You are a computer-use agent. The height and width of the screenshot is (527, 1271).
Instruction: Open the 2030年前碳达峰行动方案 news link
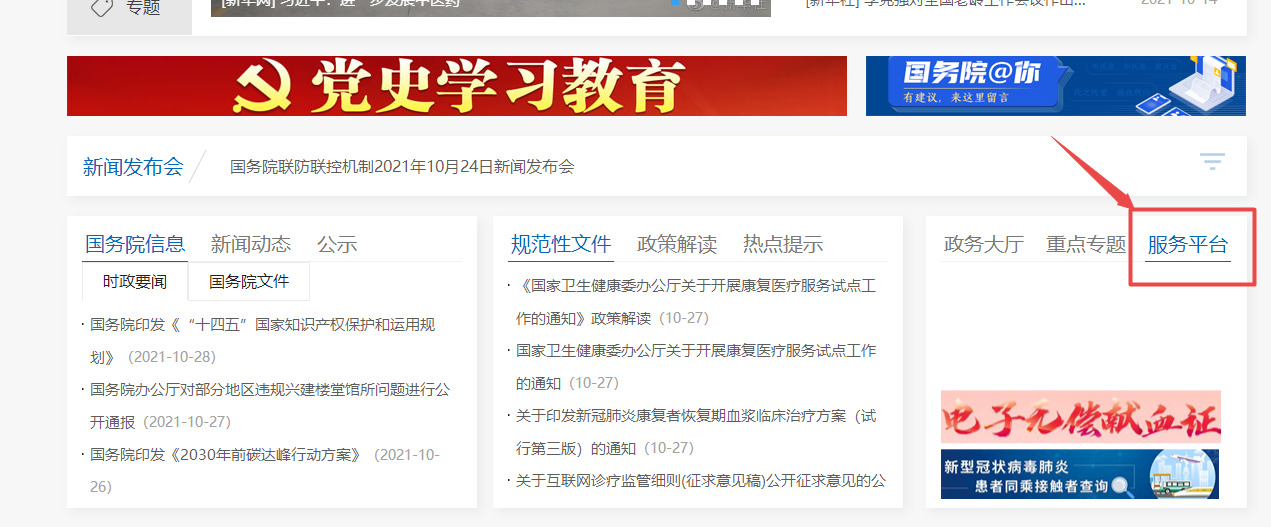click(225, 454)
